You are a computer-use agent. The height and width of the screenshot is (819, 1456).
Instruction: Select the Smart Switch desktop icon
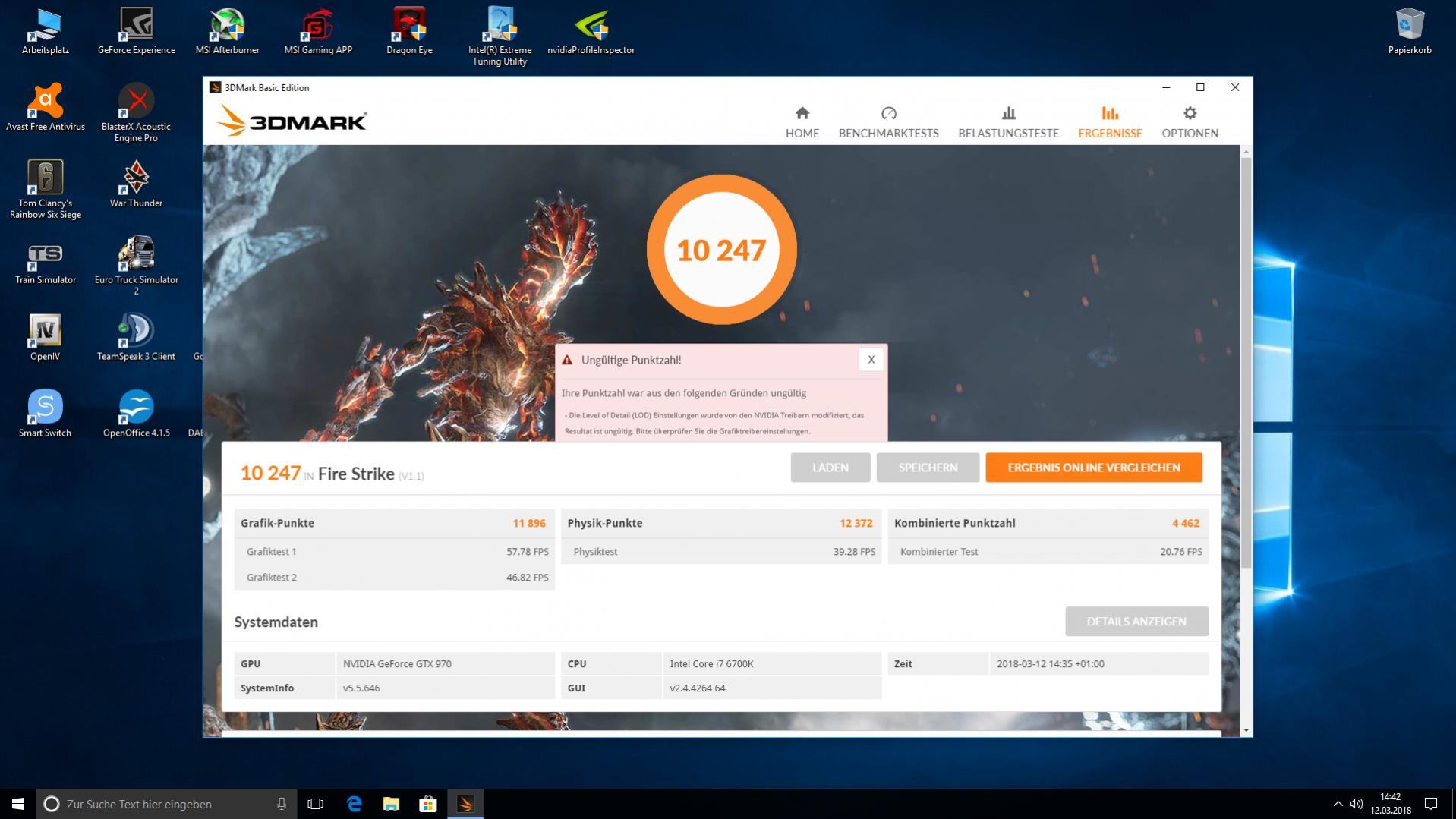[45, 414]
